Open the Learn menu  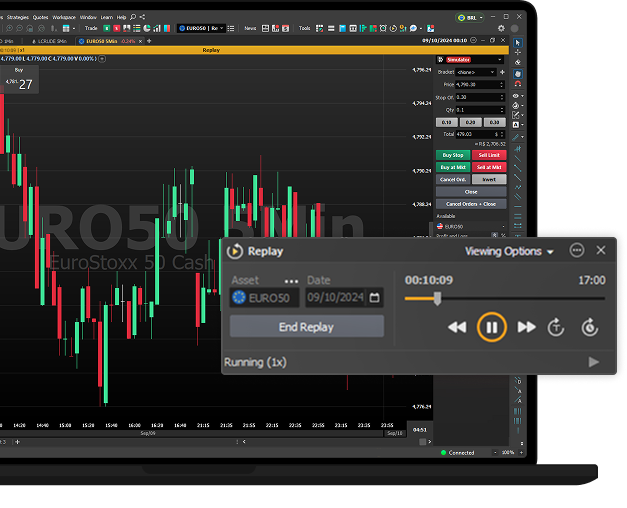coord(106,17)
